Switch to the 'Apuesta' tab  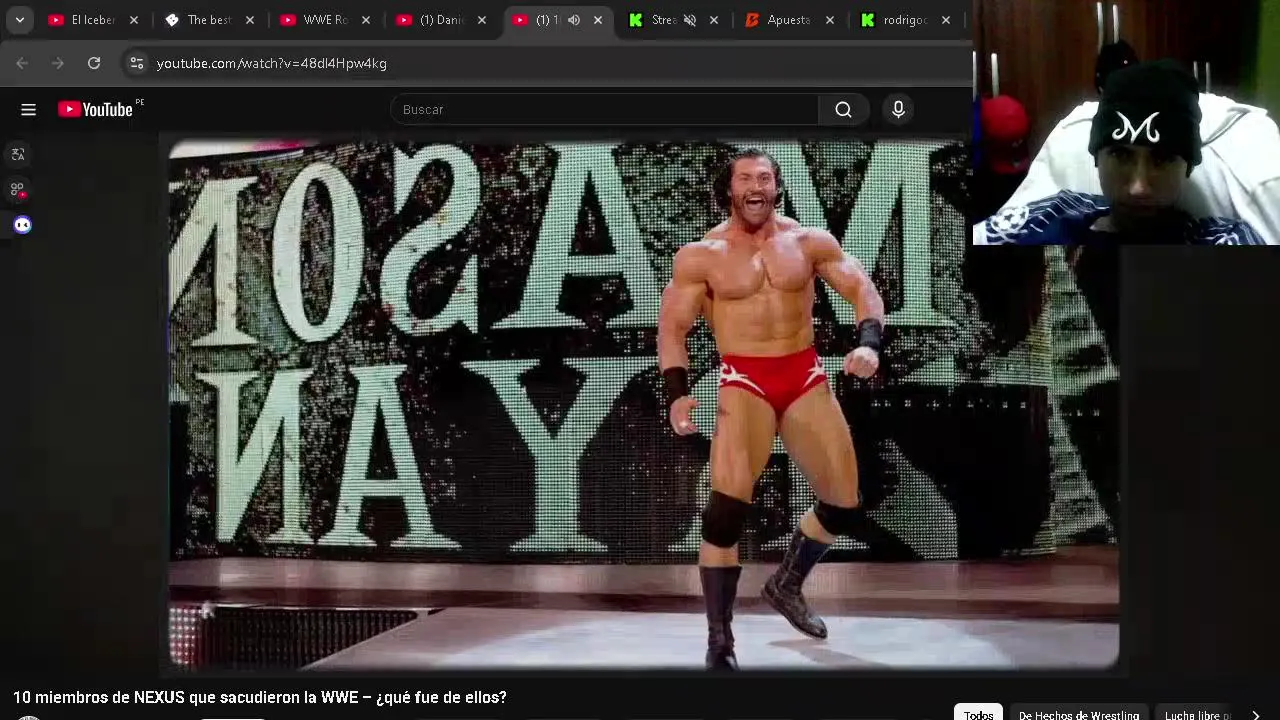click(x=778, y=20)
